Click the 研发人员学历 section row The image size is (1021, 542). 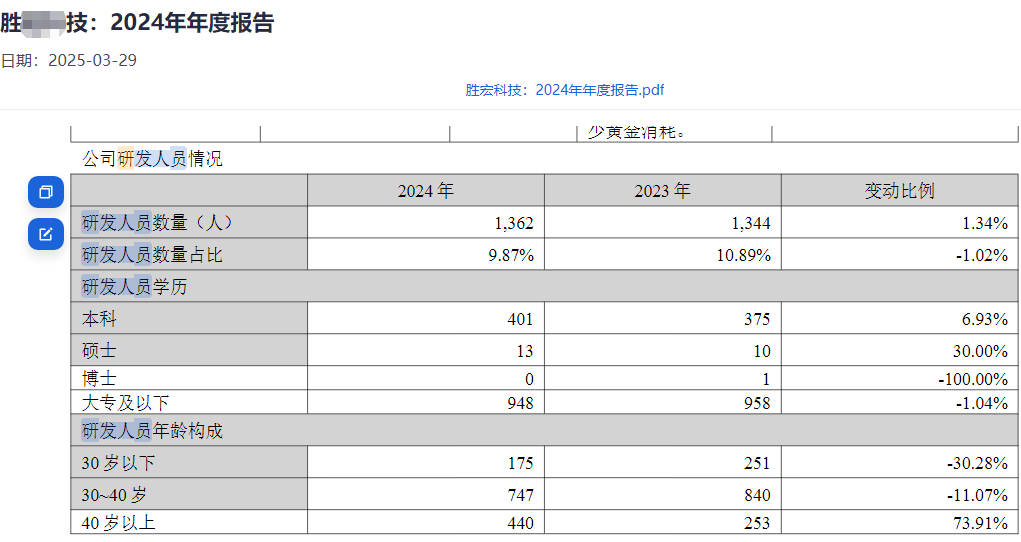pyautogui.click(x=134, y=287)
